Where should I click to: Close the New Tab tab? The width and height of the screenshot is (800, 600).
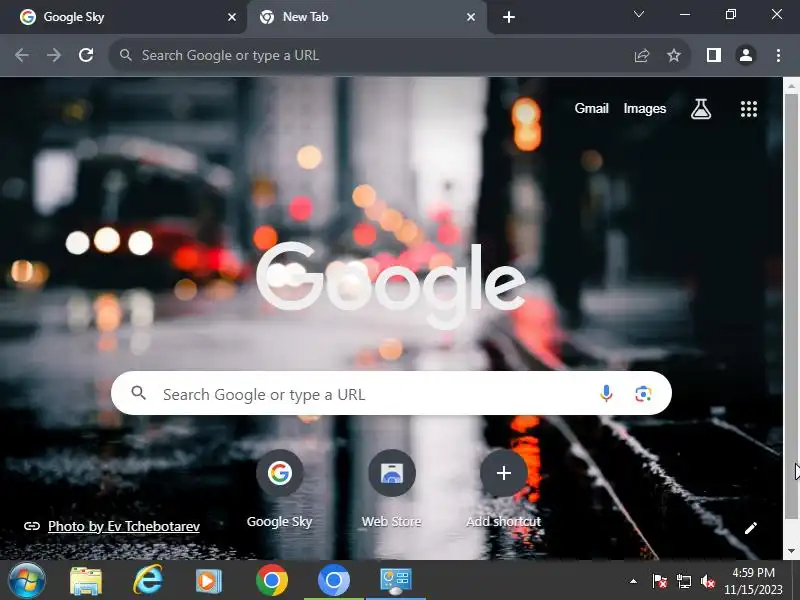tap(471, 17)
